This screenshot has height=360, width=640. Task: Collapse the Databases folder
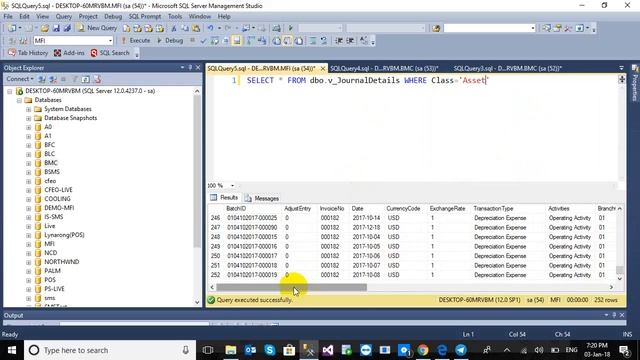(19, 100)
